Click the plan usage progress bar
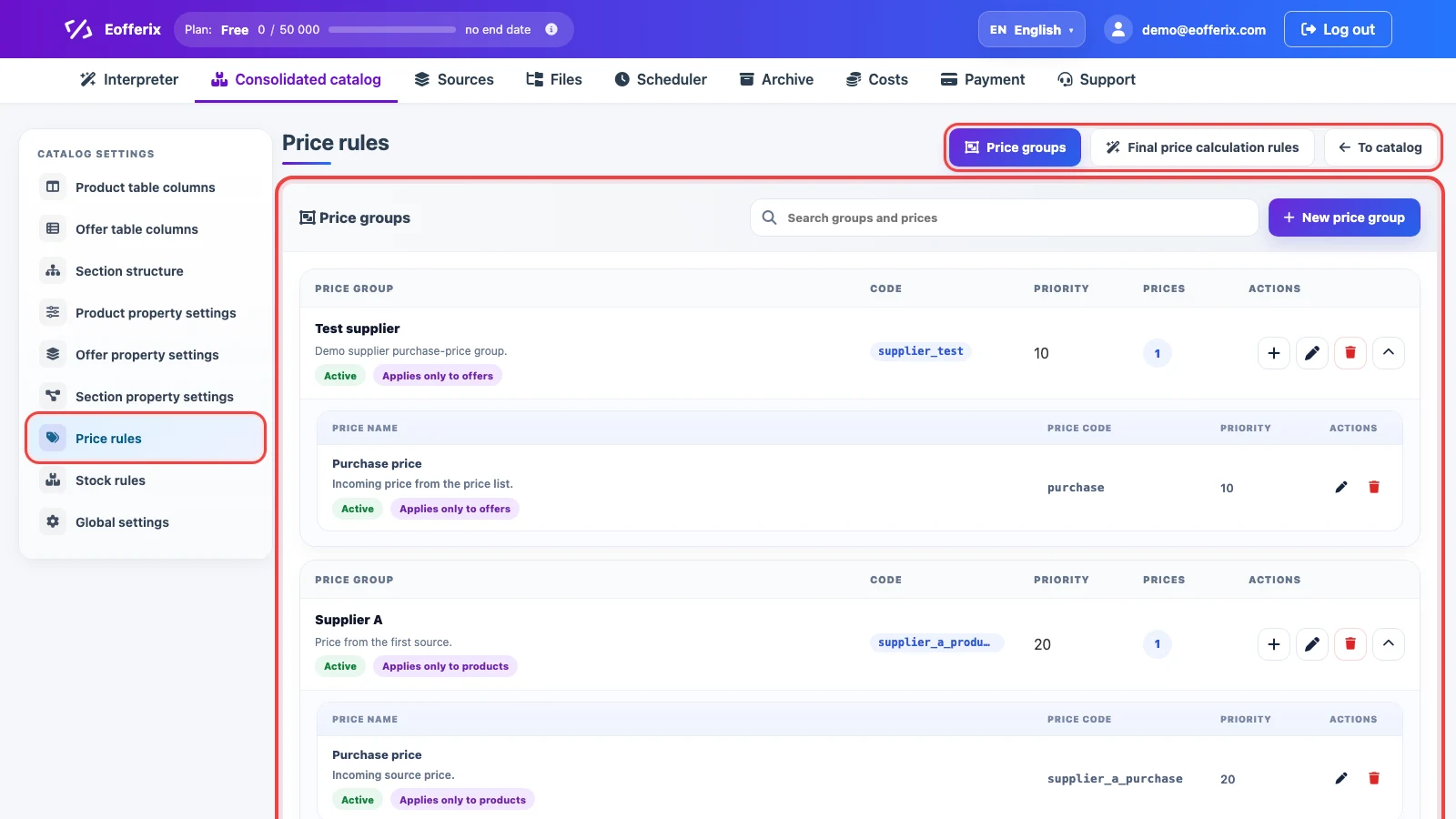This screenshot has width=1456, height=819. point(392,29)
